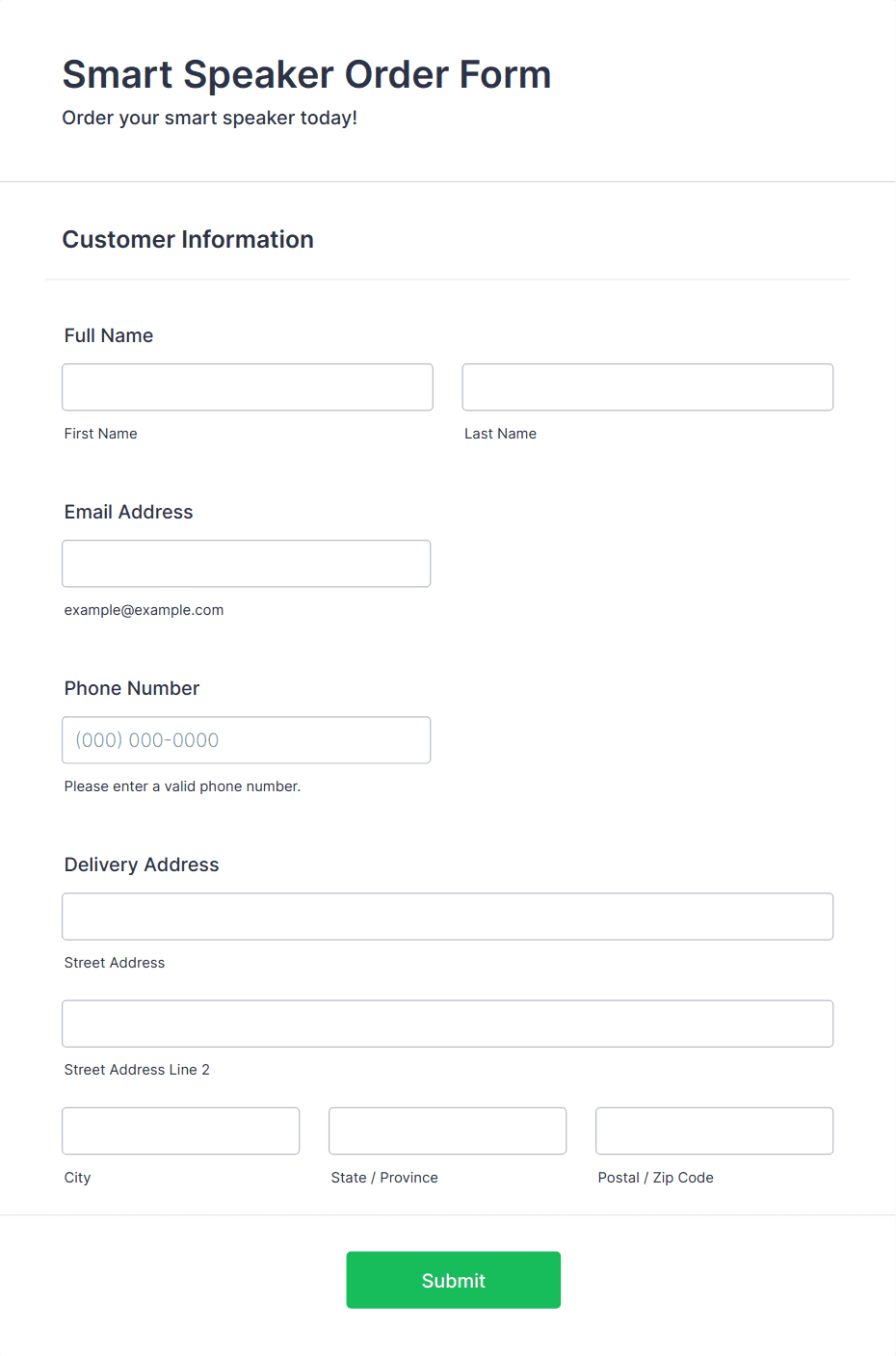Image resolution: width=896 pixels, height=1356 pixels.
Task: Click the 'Order your smart speaker today!' subtitle
Action: click(210, 118)
